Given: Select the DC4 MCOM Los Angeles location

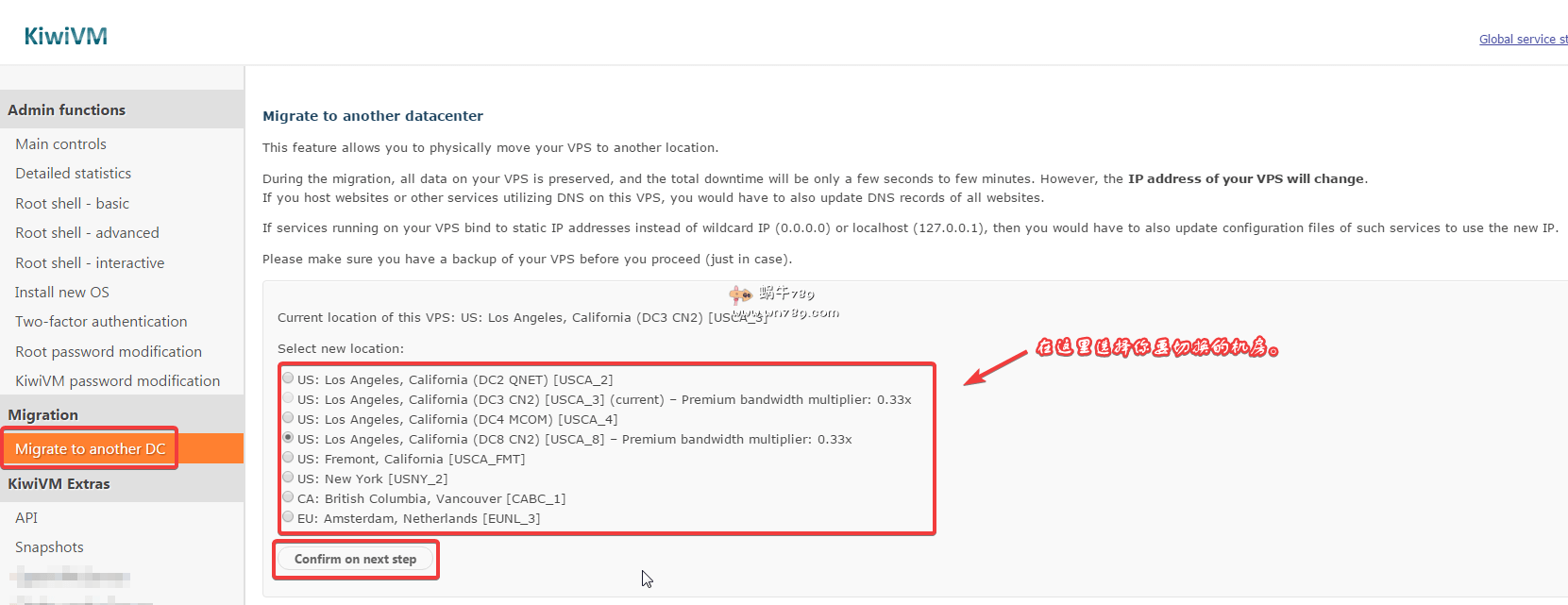Looking at the screenshot, I should click(288, 418).
